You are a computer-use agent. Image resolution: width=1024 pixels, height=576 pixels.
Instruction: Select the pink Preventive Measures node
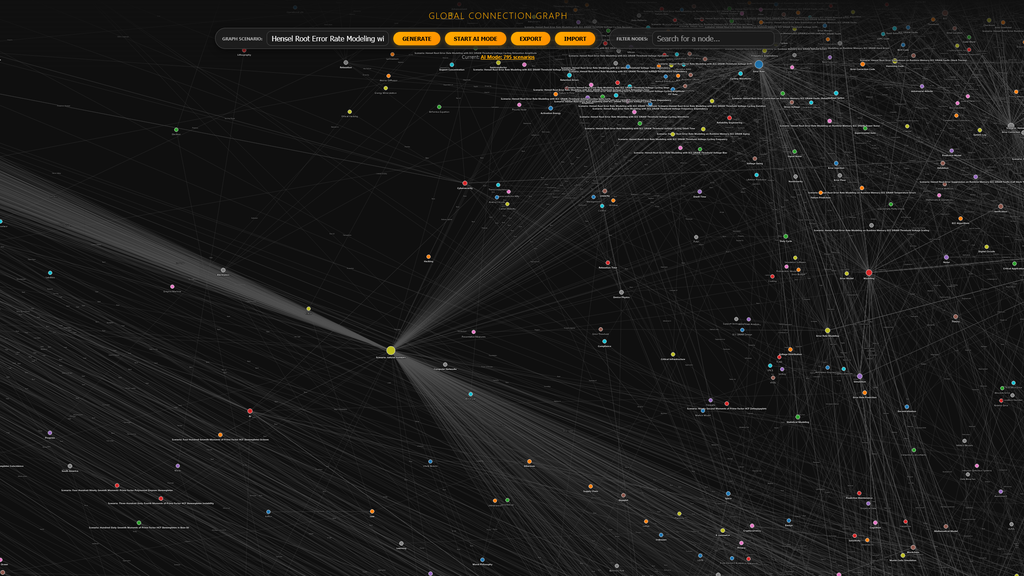click(x=473, y=332)
